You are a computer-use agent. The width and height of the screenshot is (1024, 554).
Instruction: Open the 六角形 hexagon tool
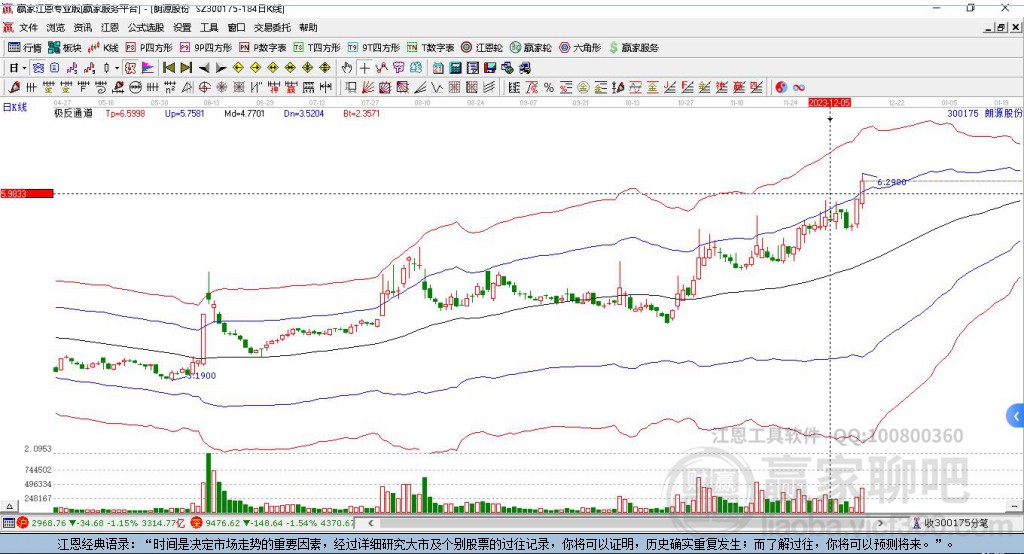tap(580, 48)
